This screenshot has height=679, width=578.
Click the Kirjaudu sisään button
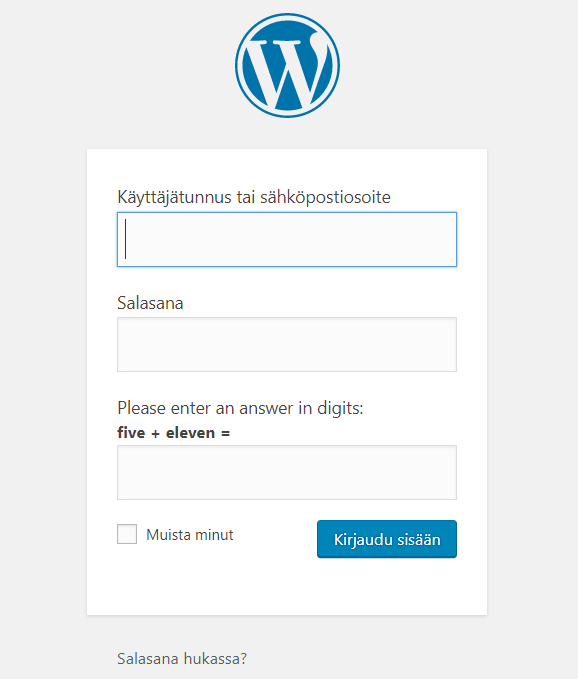coord(387,539)
